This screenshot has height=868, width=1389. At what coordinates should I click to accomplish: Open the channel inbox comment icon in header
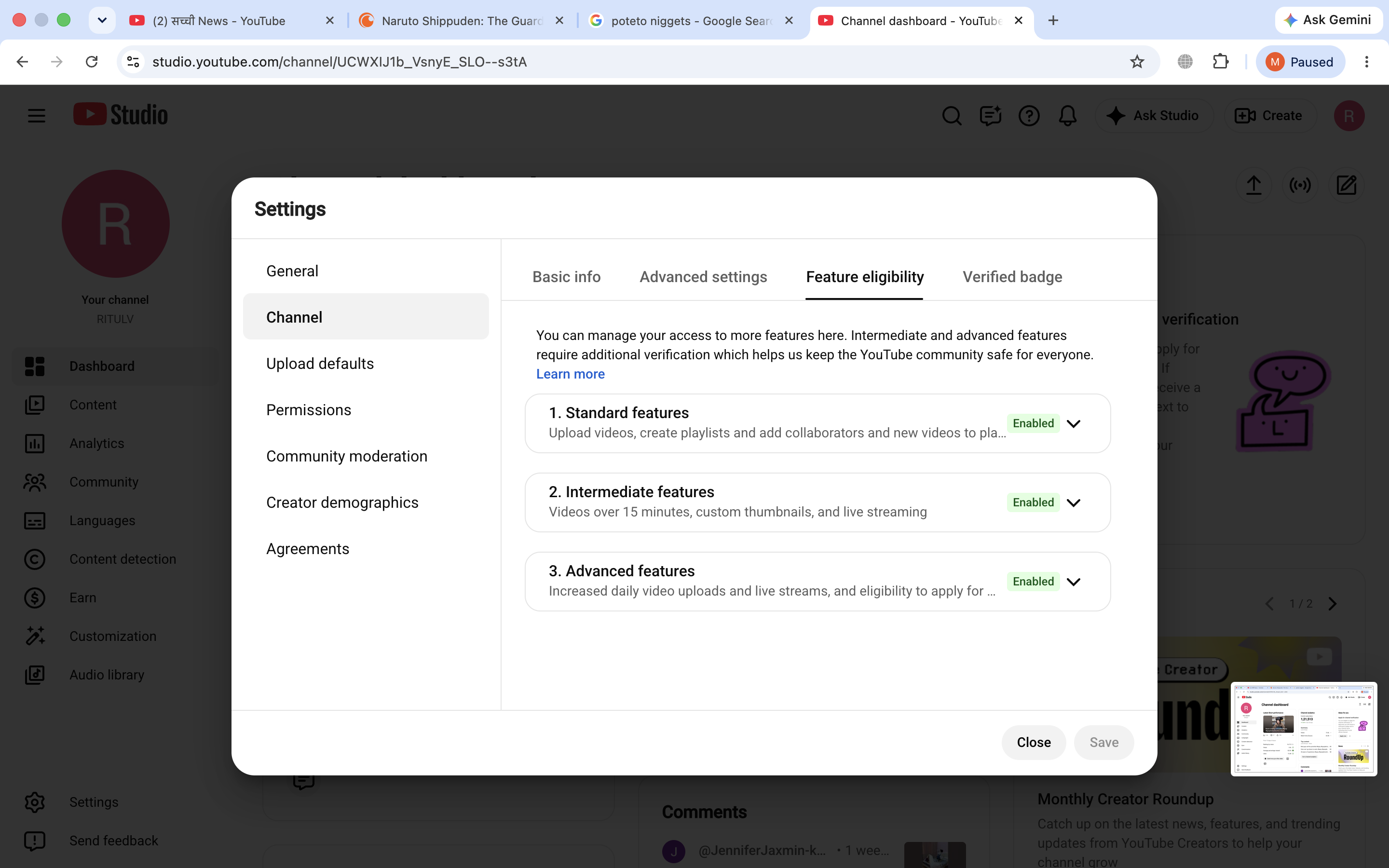coord(990,116)
